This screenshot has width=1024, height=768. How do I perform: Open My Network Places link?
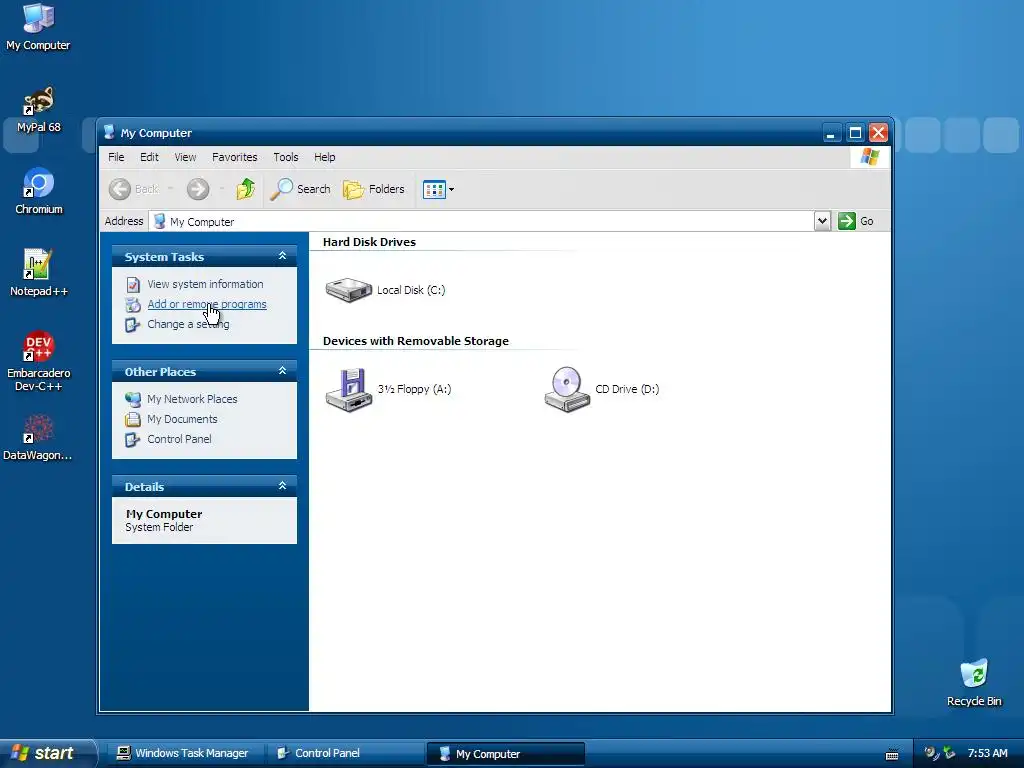192,399
